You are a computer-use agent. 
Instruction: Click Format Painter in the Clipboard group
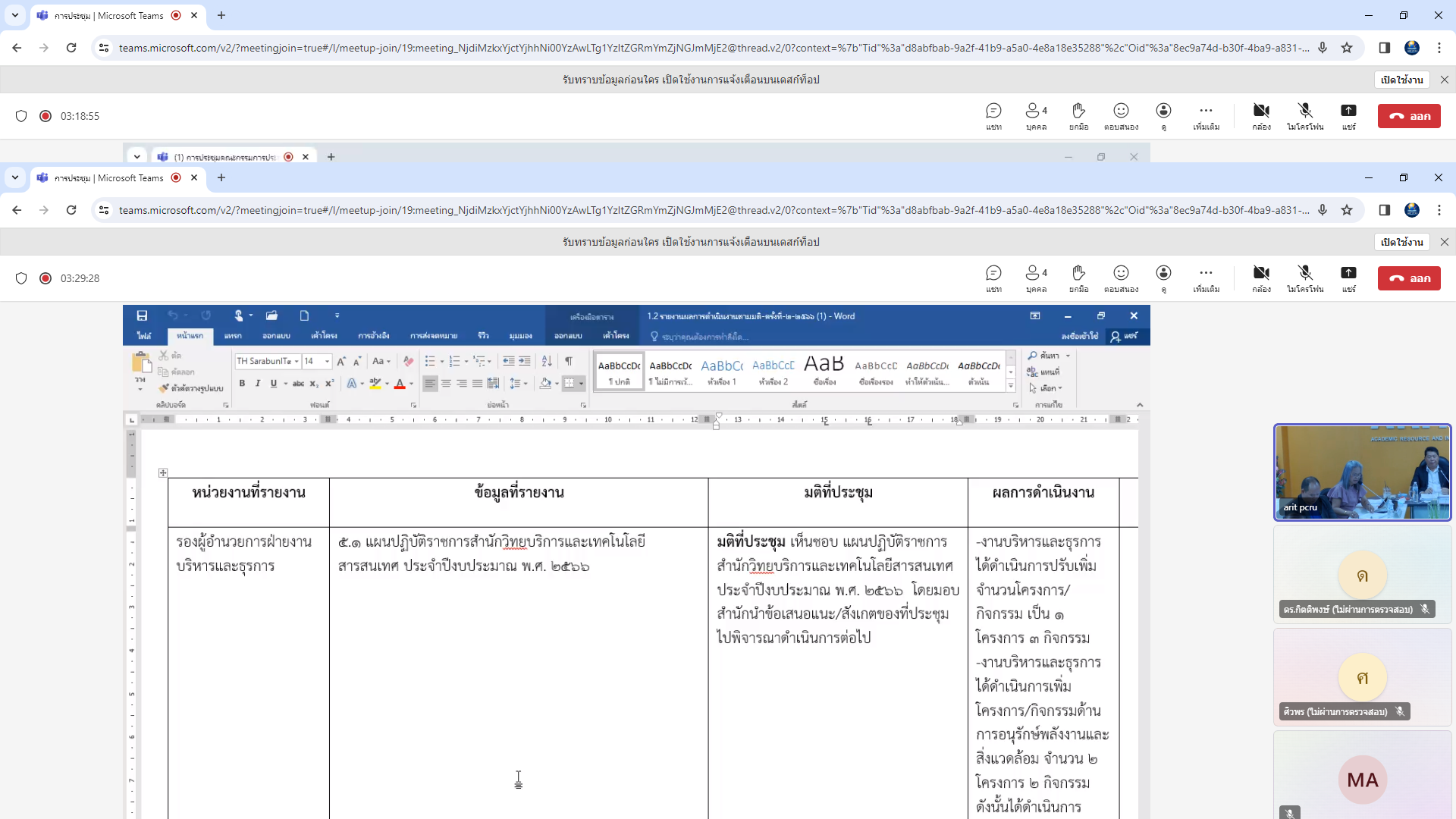[191, 388]
